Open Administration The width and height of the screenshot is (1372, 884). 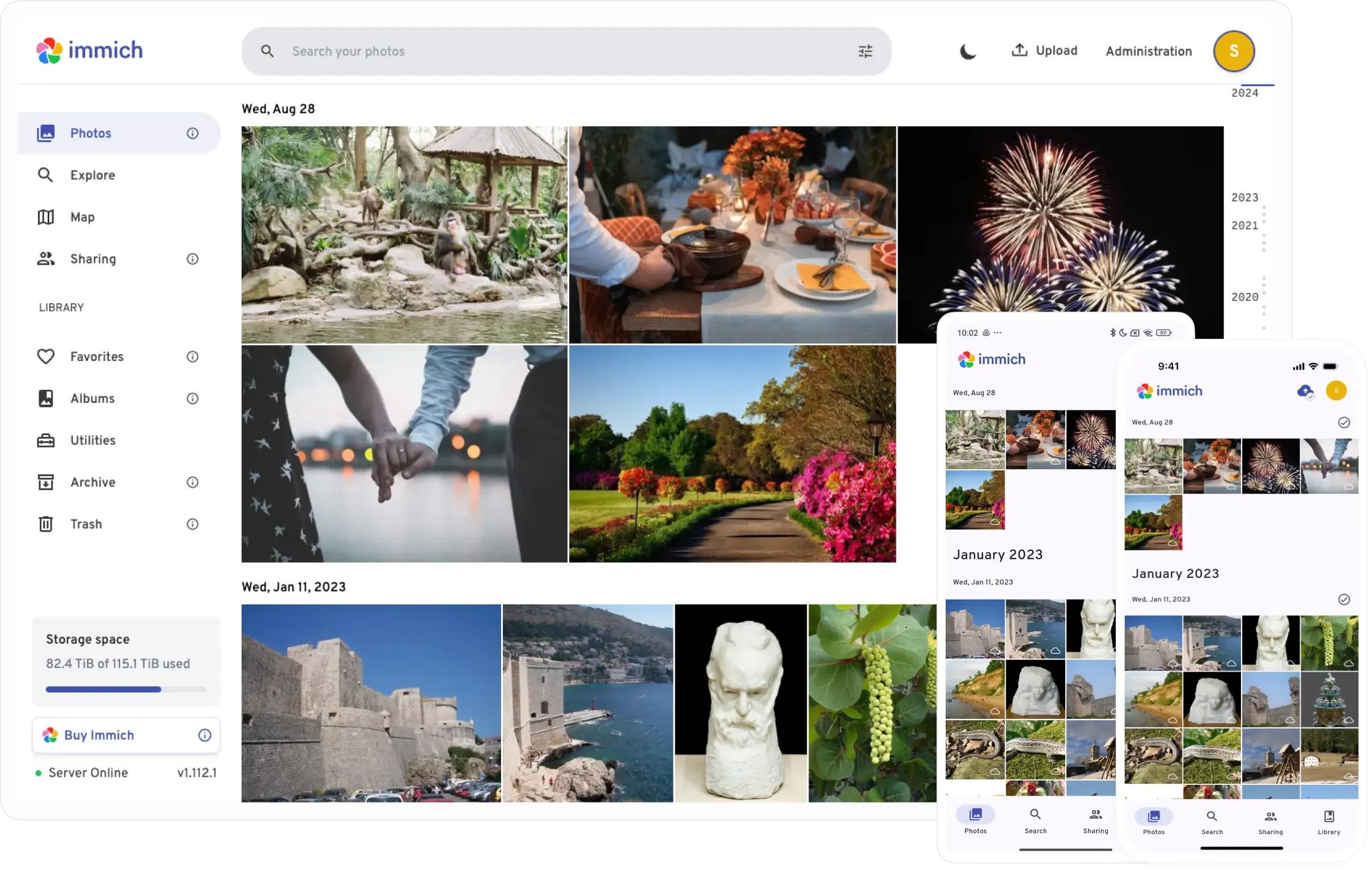point(1148,50)
